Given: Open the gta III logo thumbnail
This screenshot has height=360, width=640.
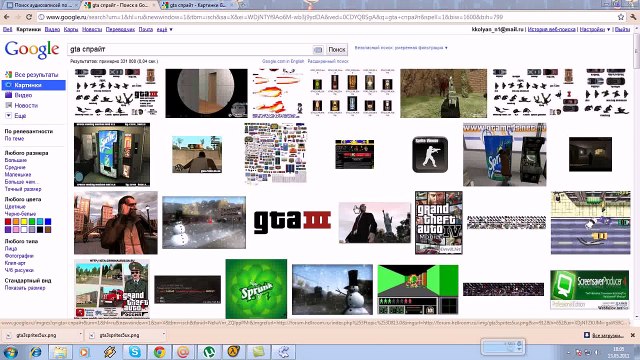Looking at the screenshot, I should pos(292,221).
